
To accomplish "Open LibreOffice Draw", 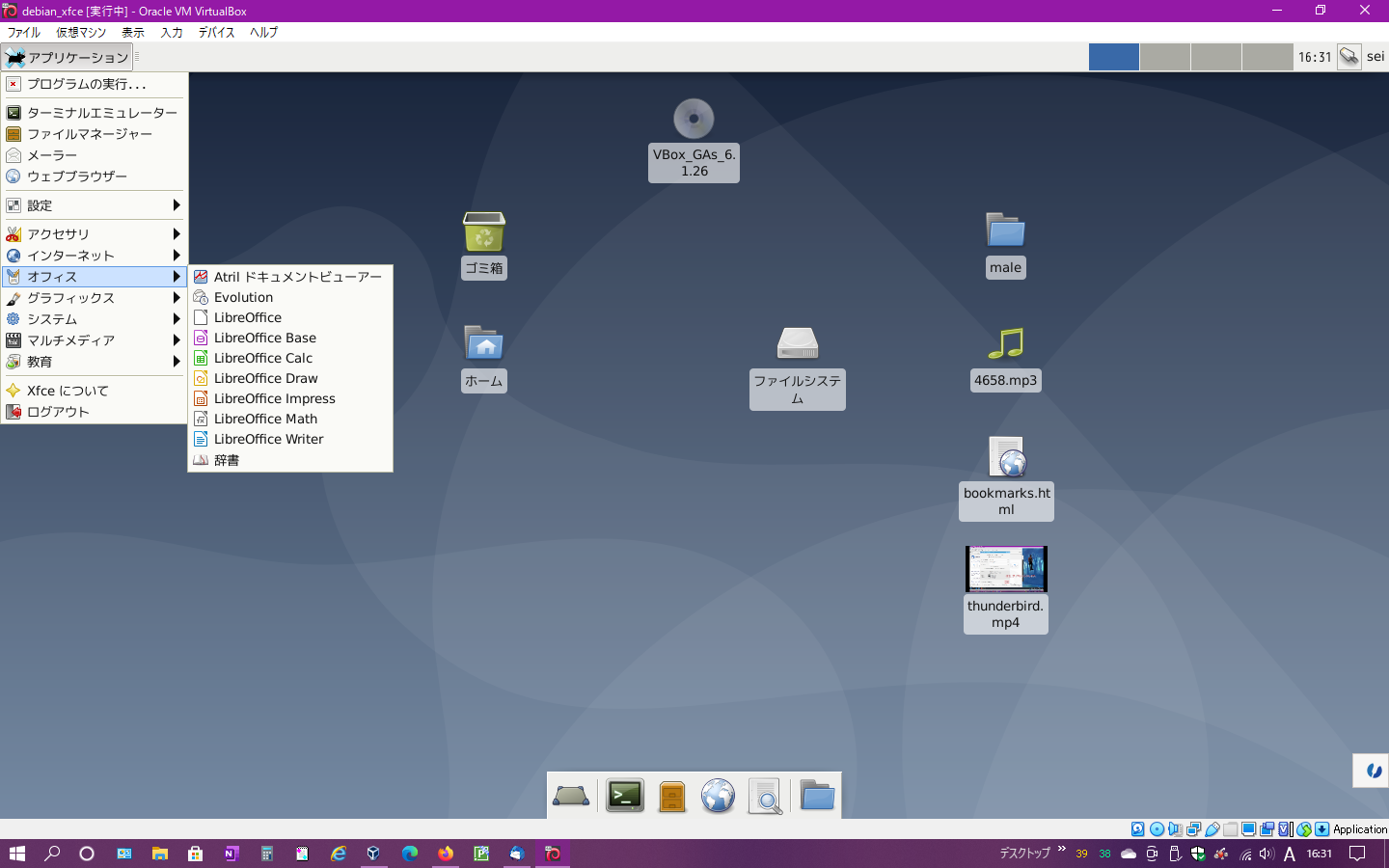I will pyautogui.click(x=290, y=378).
